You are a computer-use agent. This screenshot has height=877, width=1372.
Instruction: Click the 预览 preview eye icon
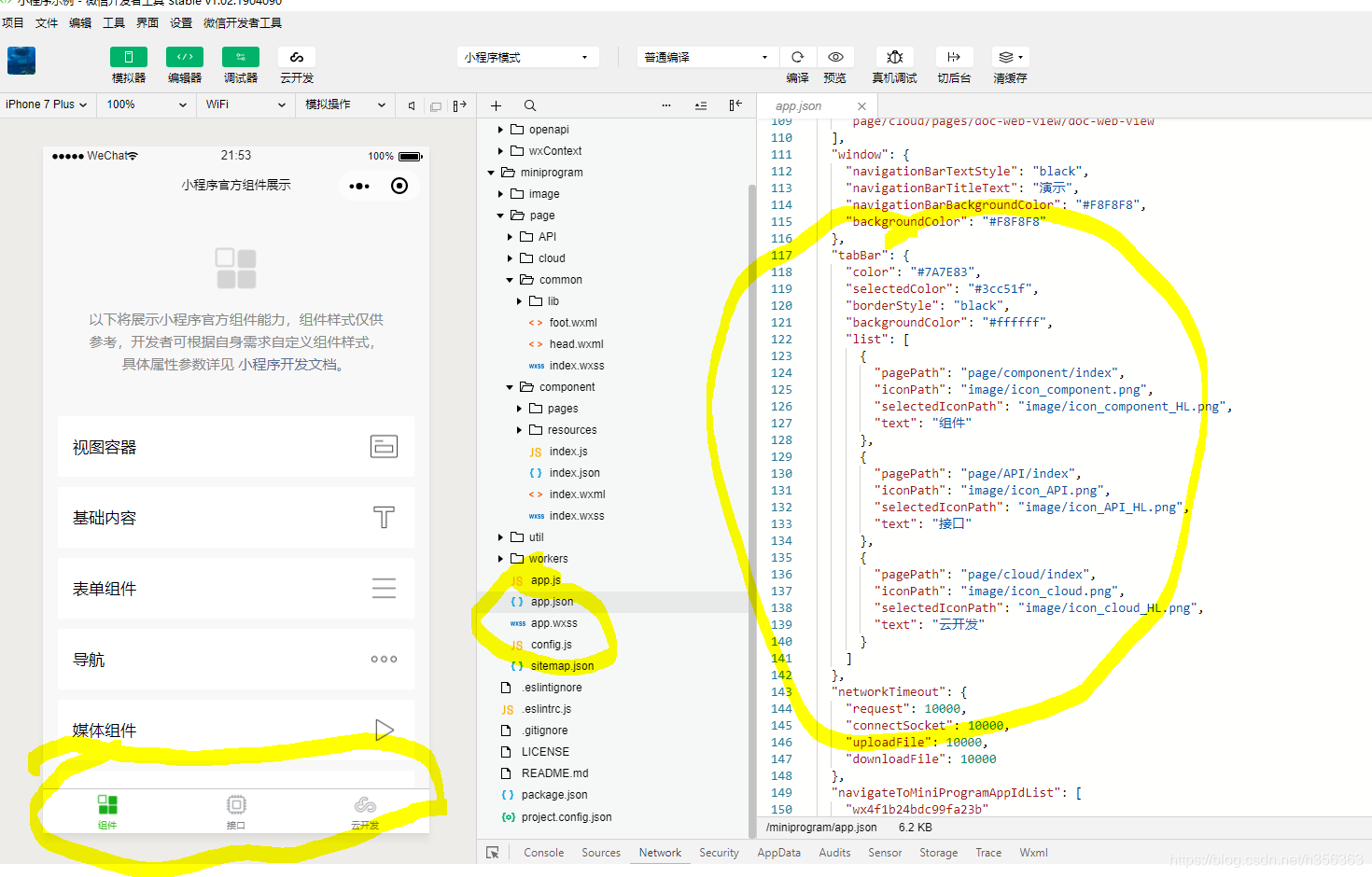click(835, 57)
